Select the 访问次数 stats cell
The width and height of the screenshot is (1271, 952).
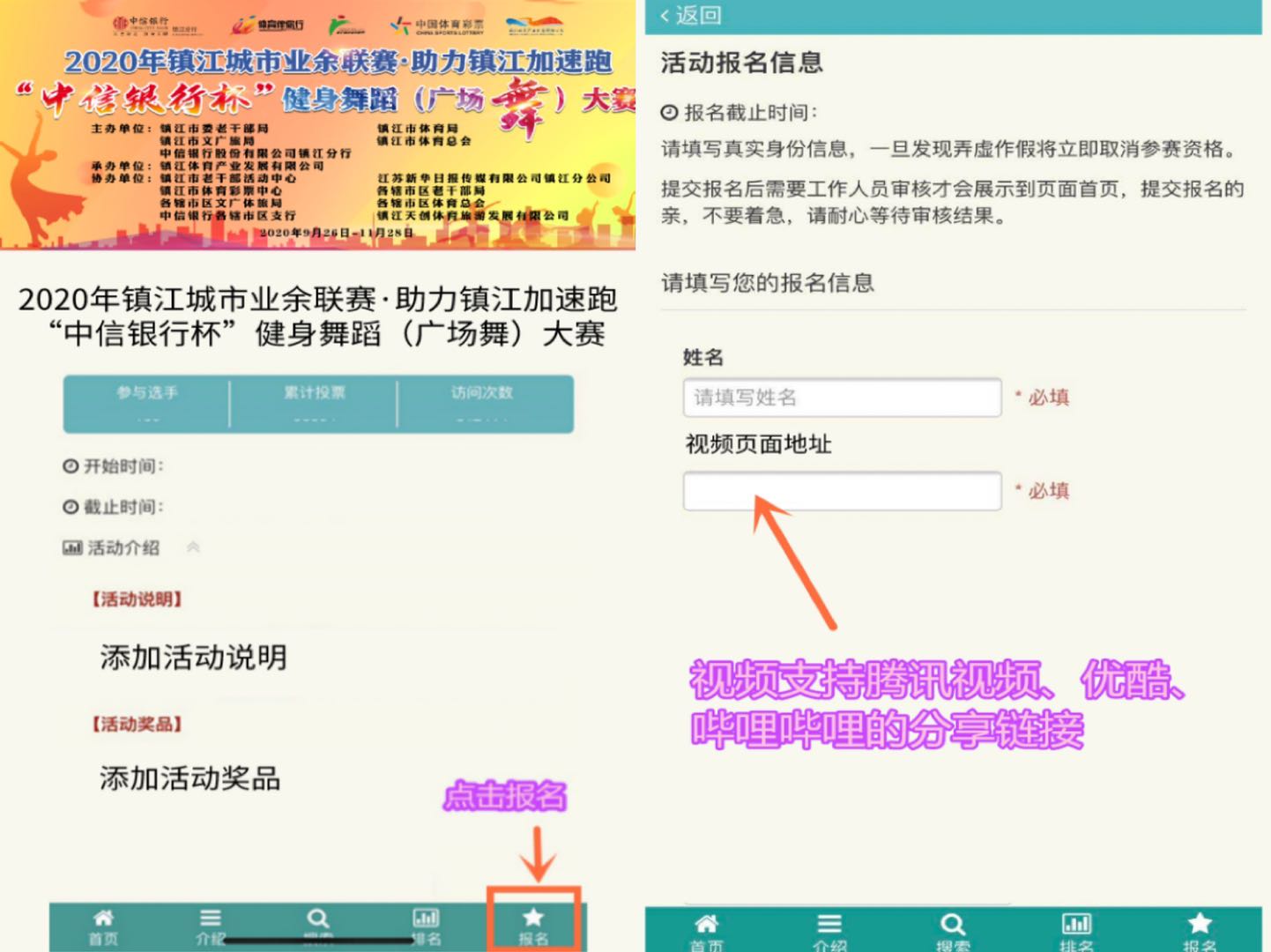click(x=482, y=404)
